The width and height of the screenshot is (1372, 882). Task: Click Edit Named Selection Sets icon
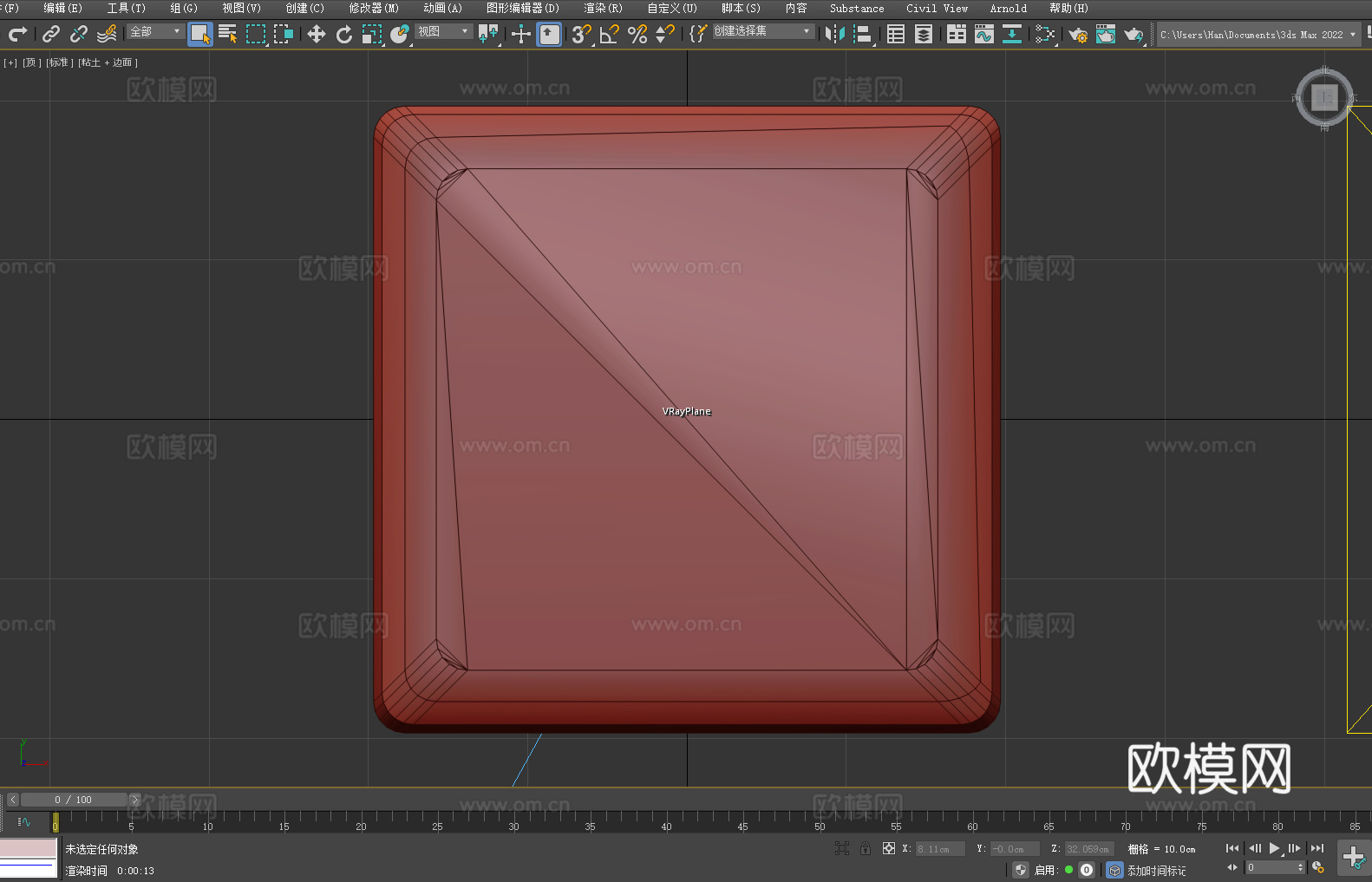coord(697,34)
